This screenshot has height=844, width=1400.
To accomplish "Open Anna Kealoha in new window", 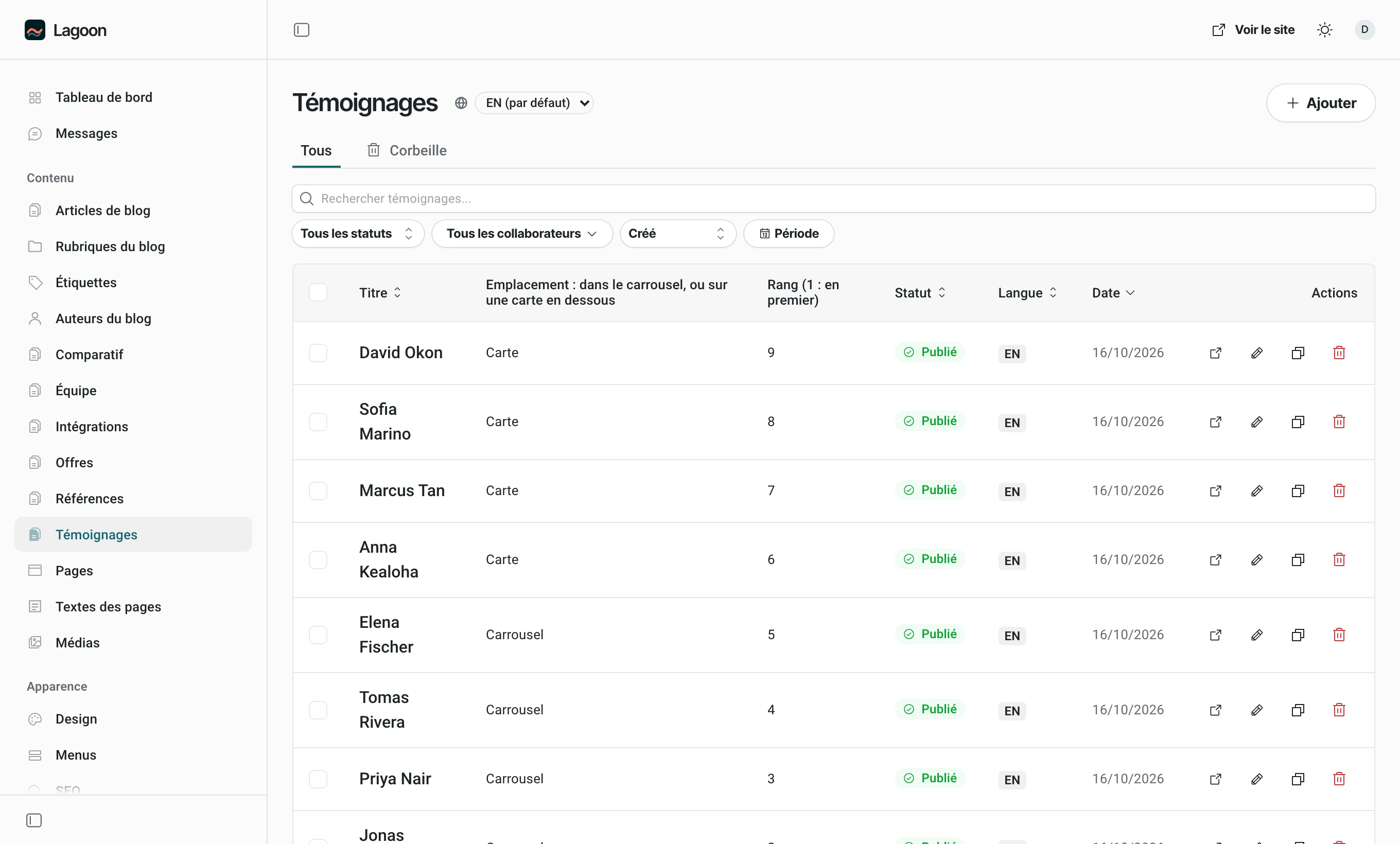I will pos(1215,559).
